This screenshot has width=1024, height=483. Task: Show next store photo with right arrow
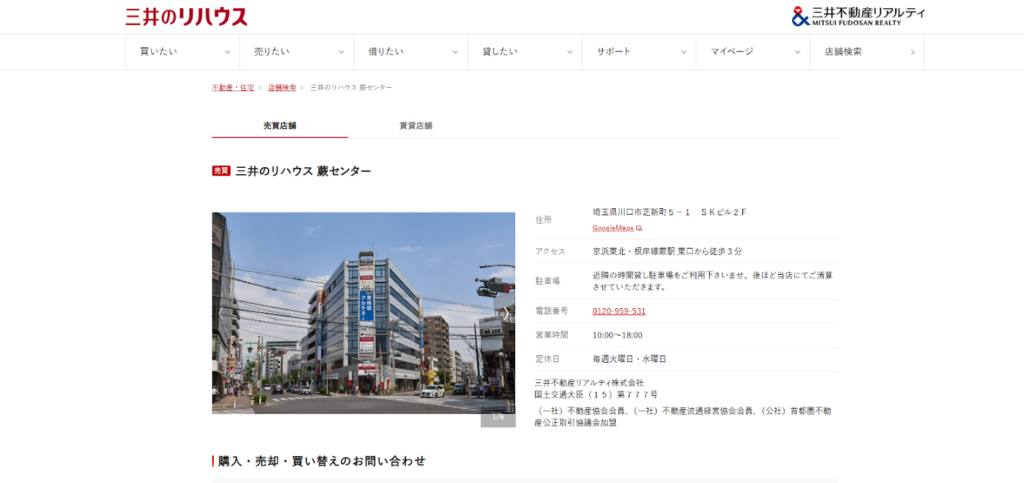click(x=505, y=314)
